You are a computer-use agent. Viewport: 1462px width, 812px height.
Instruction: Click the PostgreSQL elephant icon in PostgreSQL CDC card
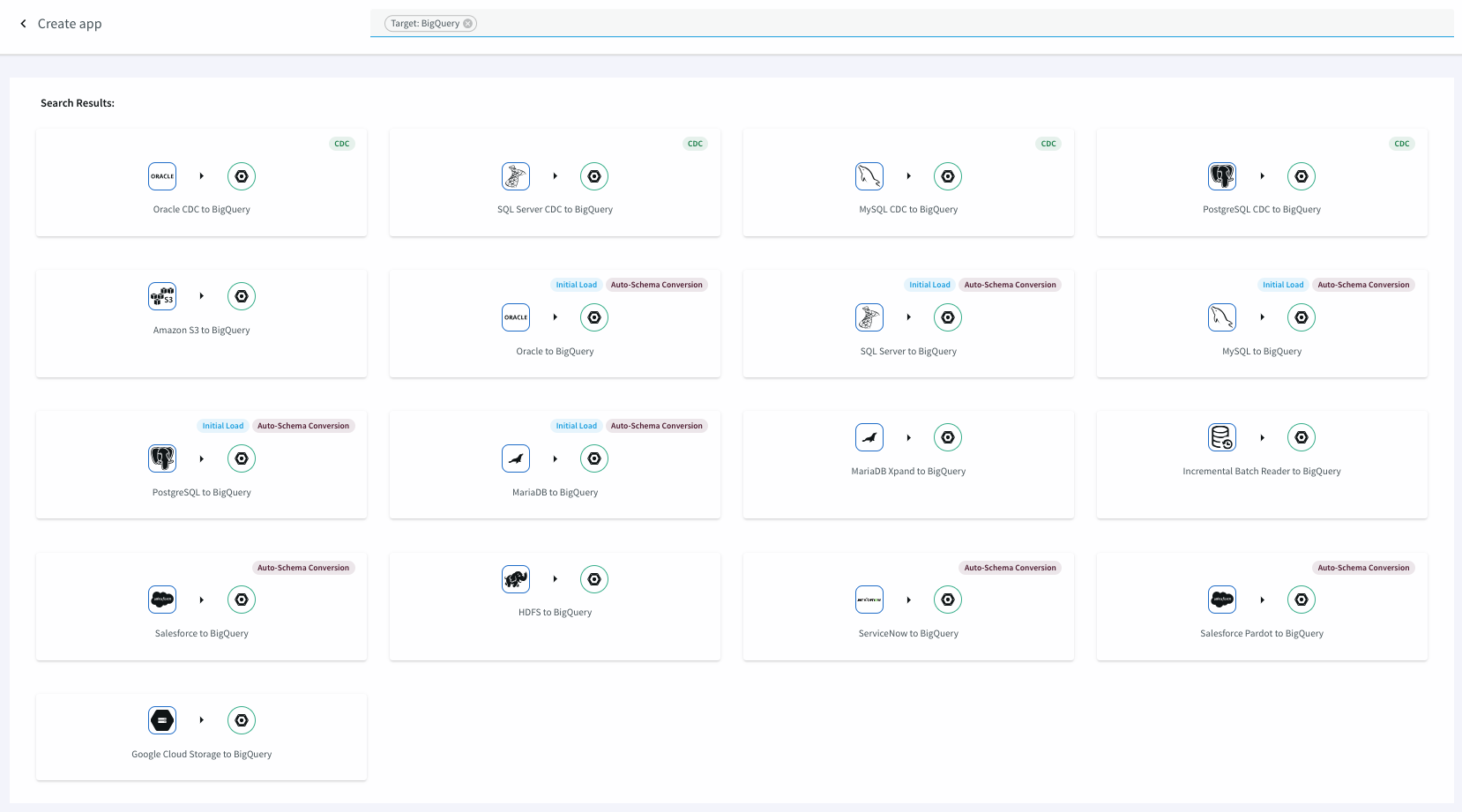(x=1222, y=176)
